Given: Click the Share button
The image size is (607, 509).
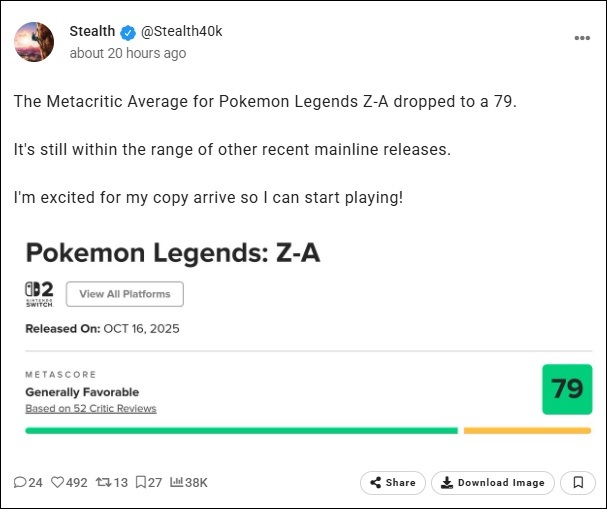Looking at the screenshot, I should coord(393,483).
